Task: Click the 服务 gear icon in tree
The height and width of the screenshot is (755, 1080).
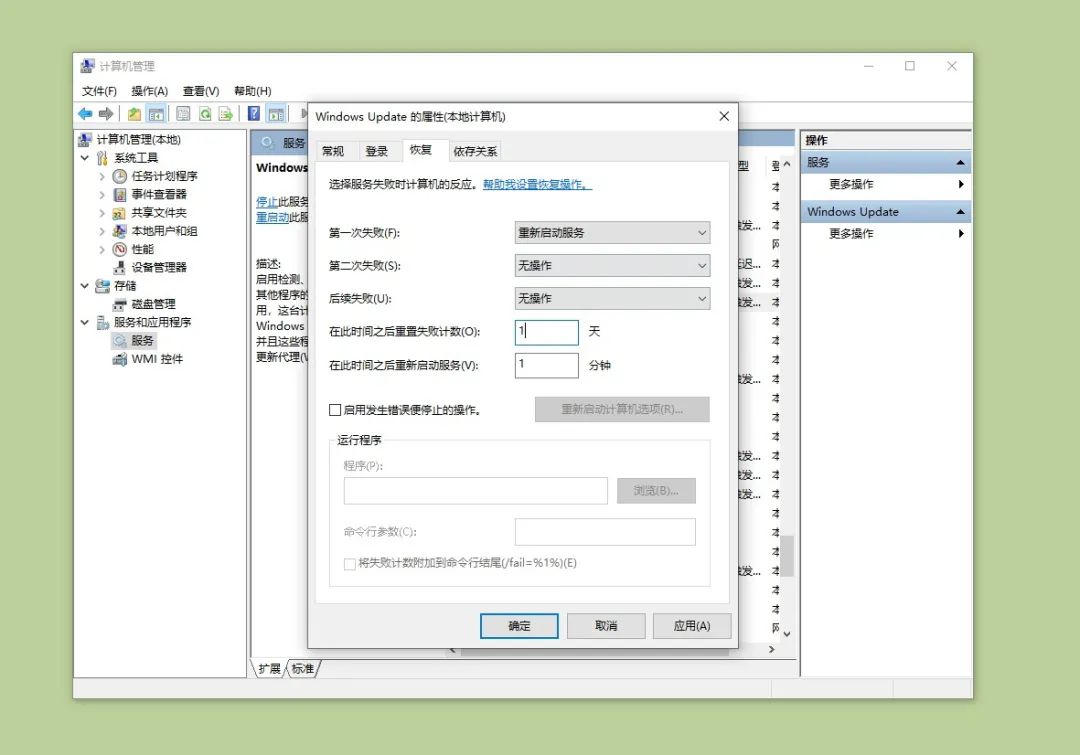Action: pos(120,341)
